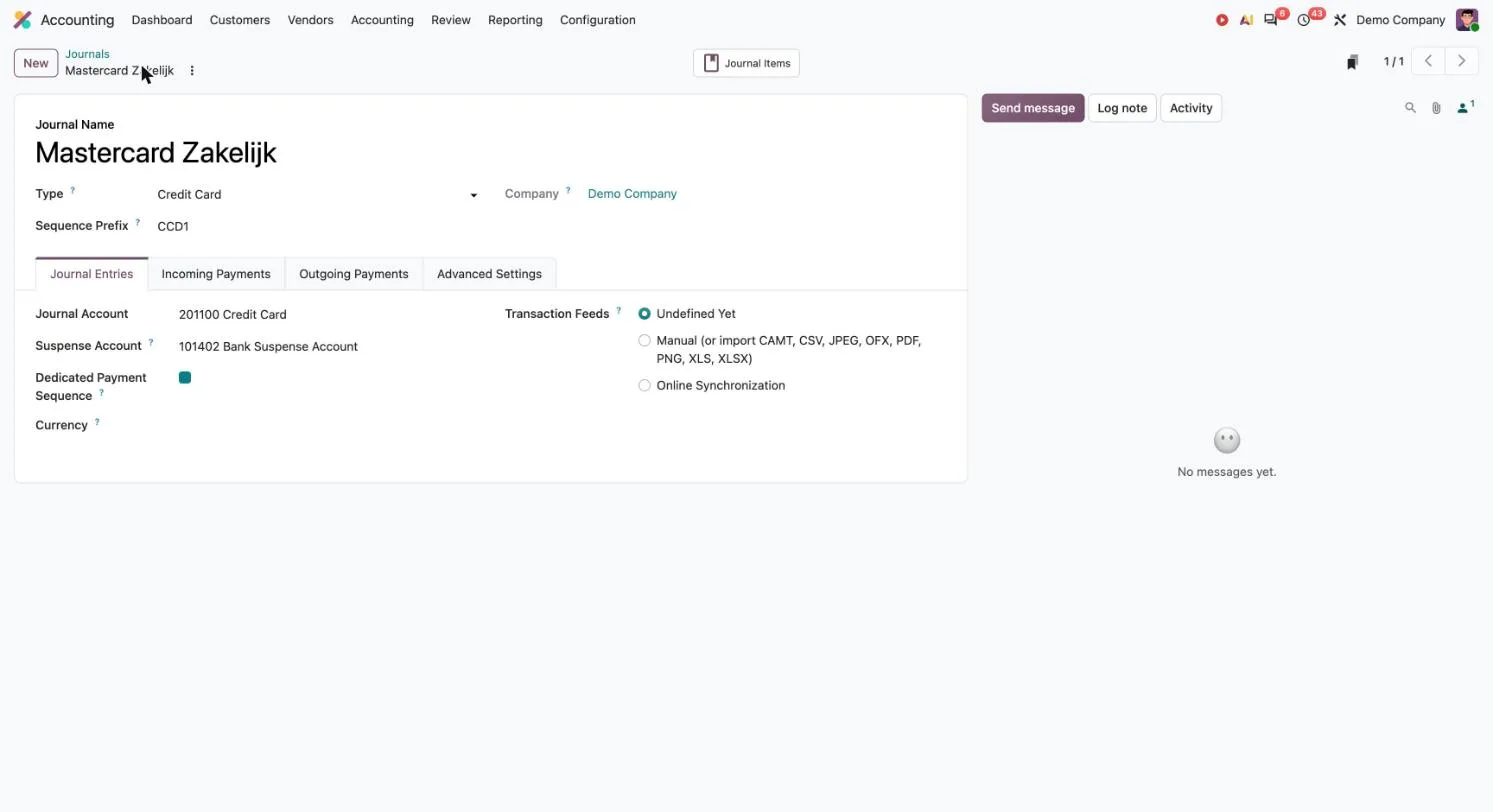
Task: Go to the next record arrow
Action: point(1462,62)
